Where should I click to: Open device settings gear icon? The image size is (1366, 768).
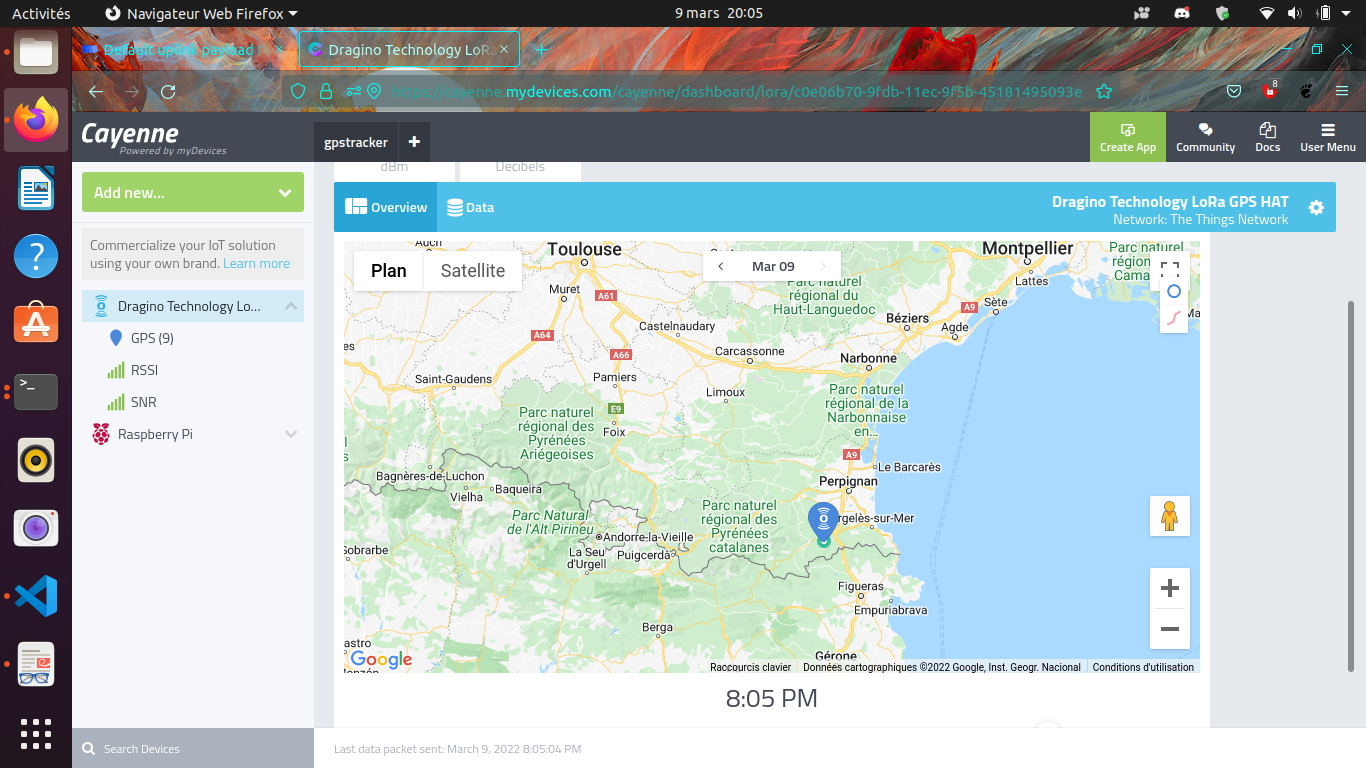[x=1316, y=207]
